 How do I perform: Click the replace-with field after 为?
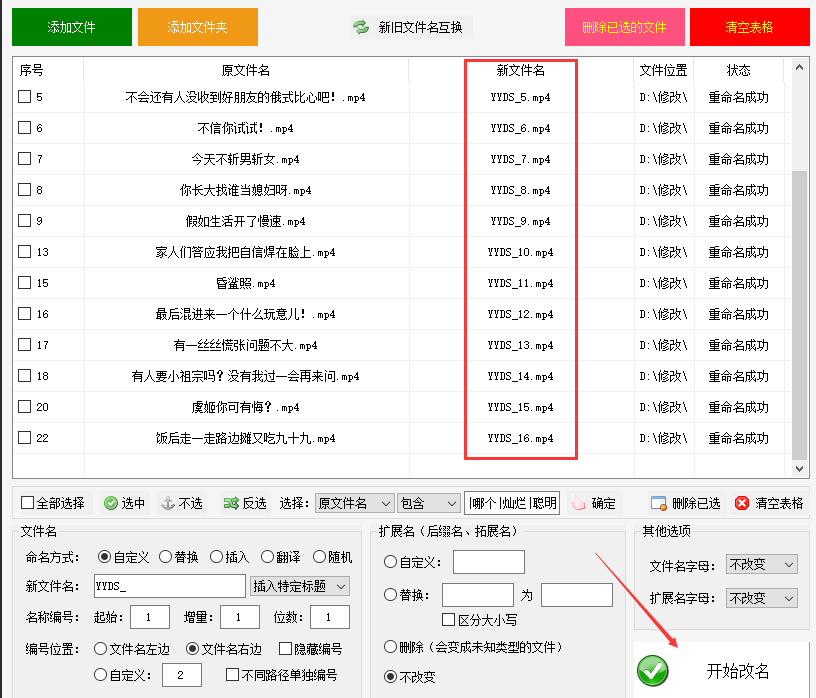pos(577,595)
